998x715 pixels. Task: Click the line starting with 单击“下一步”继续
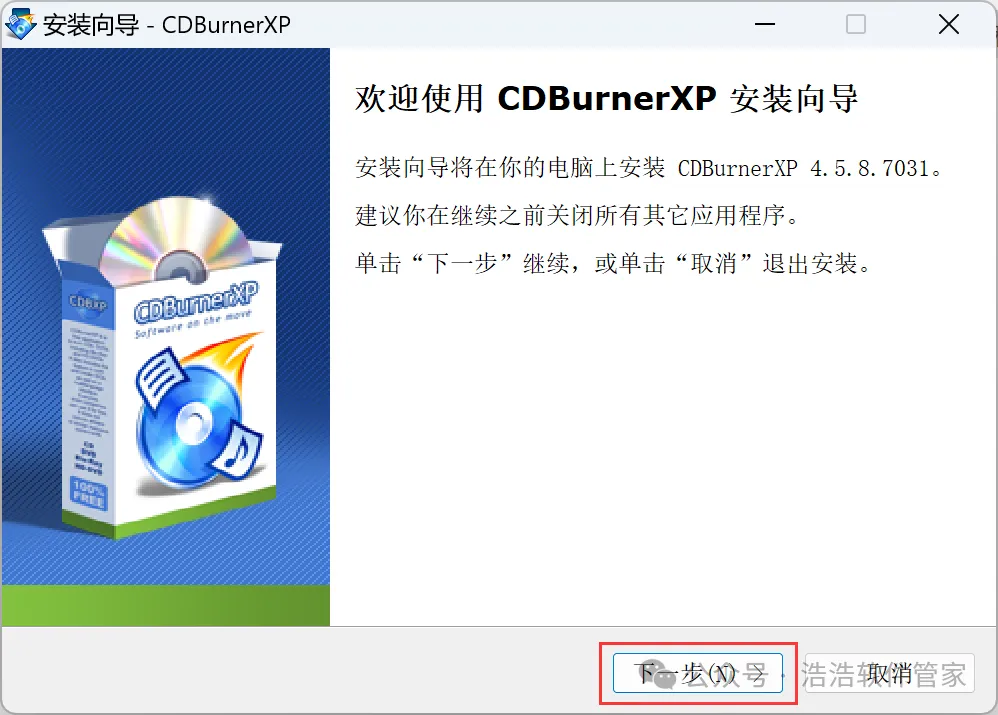(x=613, y=262)
